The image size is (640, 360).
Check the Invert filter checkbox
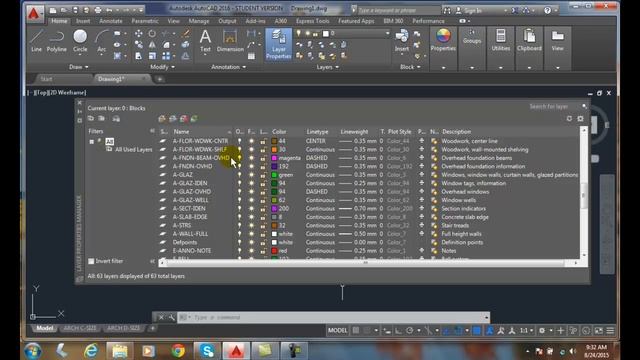(x=91, y=261)
